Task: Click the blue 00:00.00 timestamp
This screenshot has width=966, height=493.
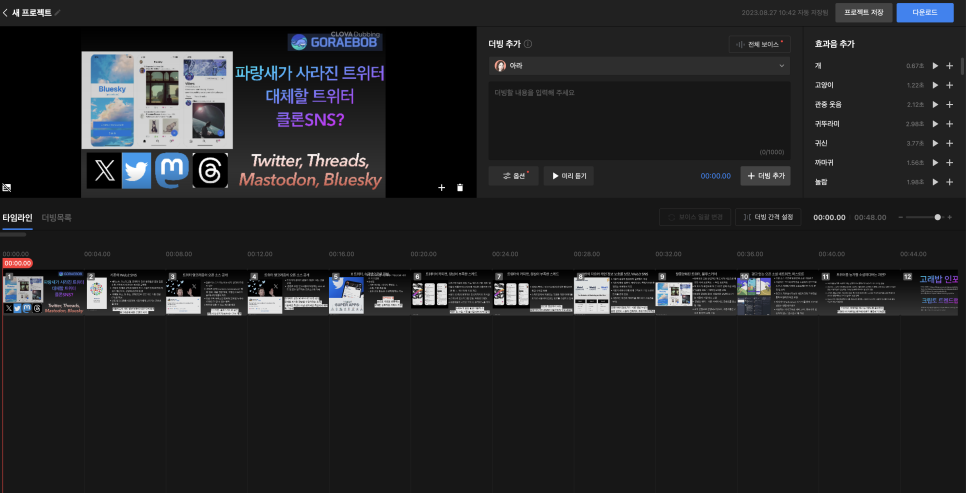Action: point(715,176)
